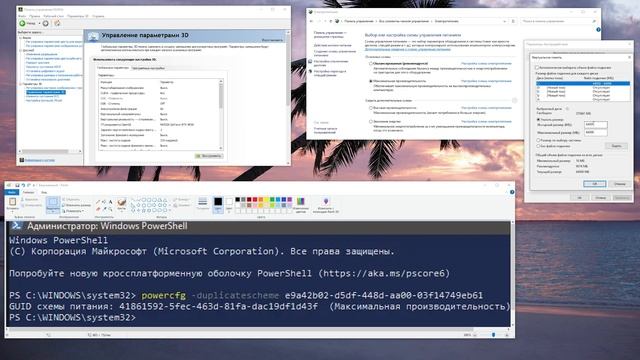Click maximum size field in Virtual Memory

[x=596, y=132]
